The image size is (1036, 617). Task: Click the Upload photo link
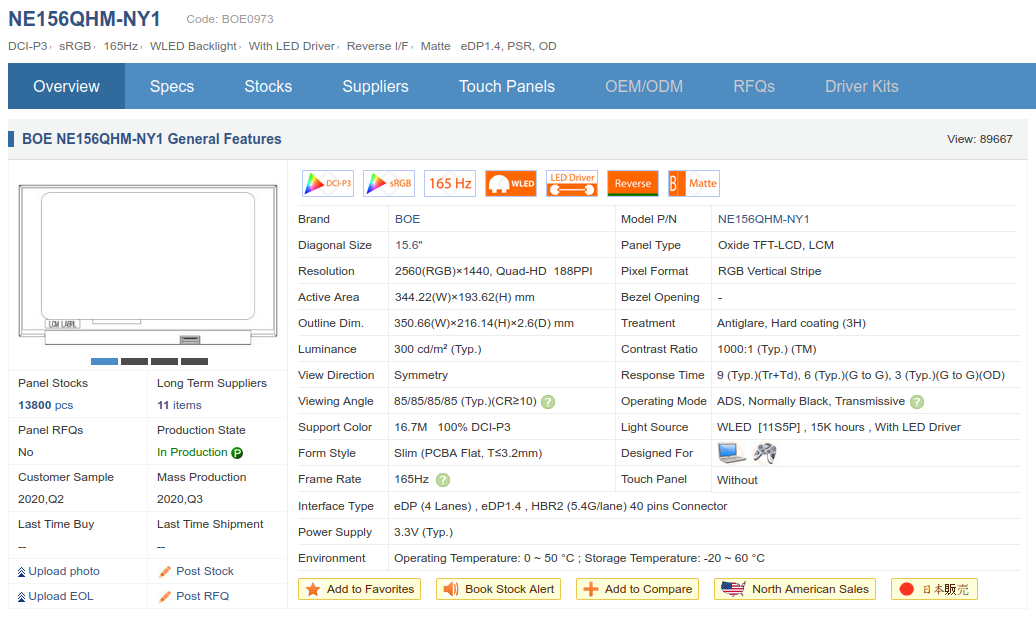[x=64, y=571]
